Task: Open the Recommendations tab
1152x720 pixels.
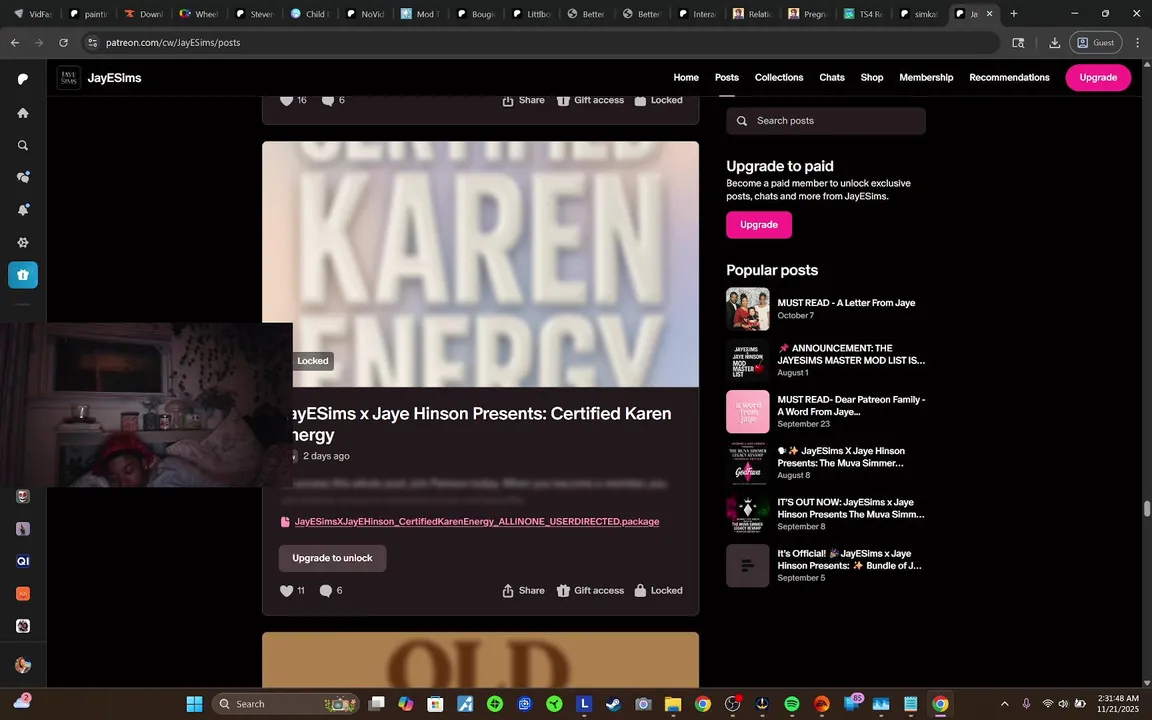Action: pos(1009,77)
